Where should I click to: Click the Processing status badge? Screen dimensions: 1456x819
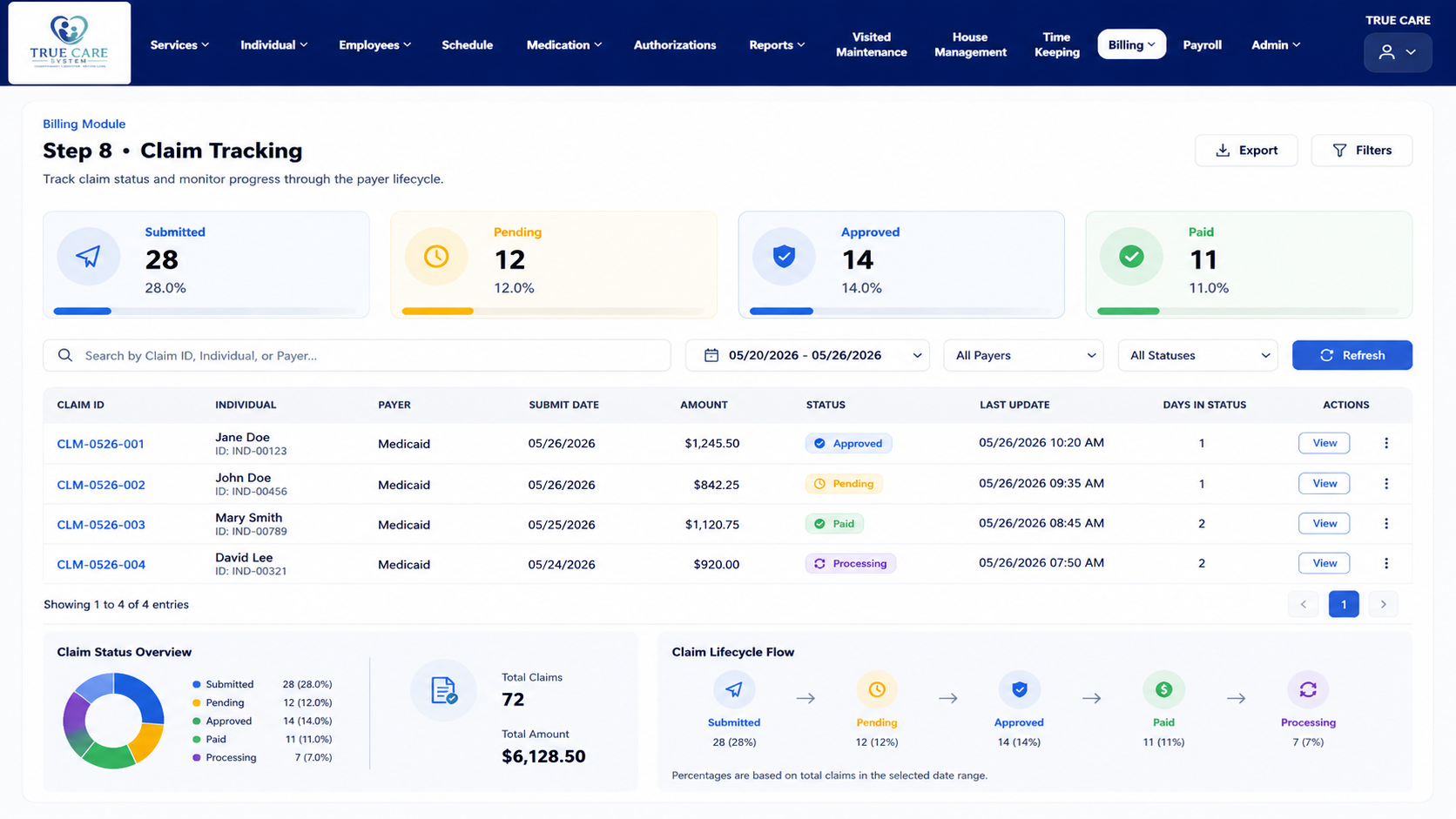[x=850, y=563]
